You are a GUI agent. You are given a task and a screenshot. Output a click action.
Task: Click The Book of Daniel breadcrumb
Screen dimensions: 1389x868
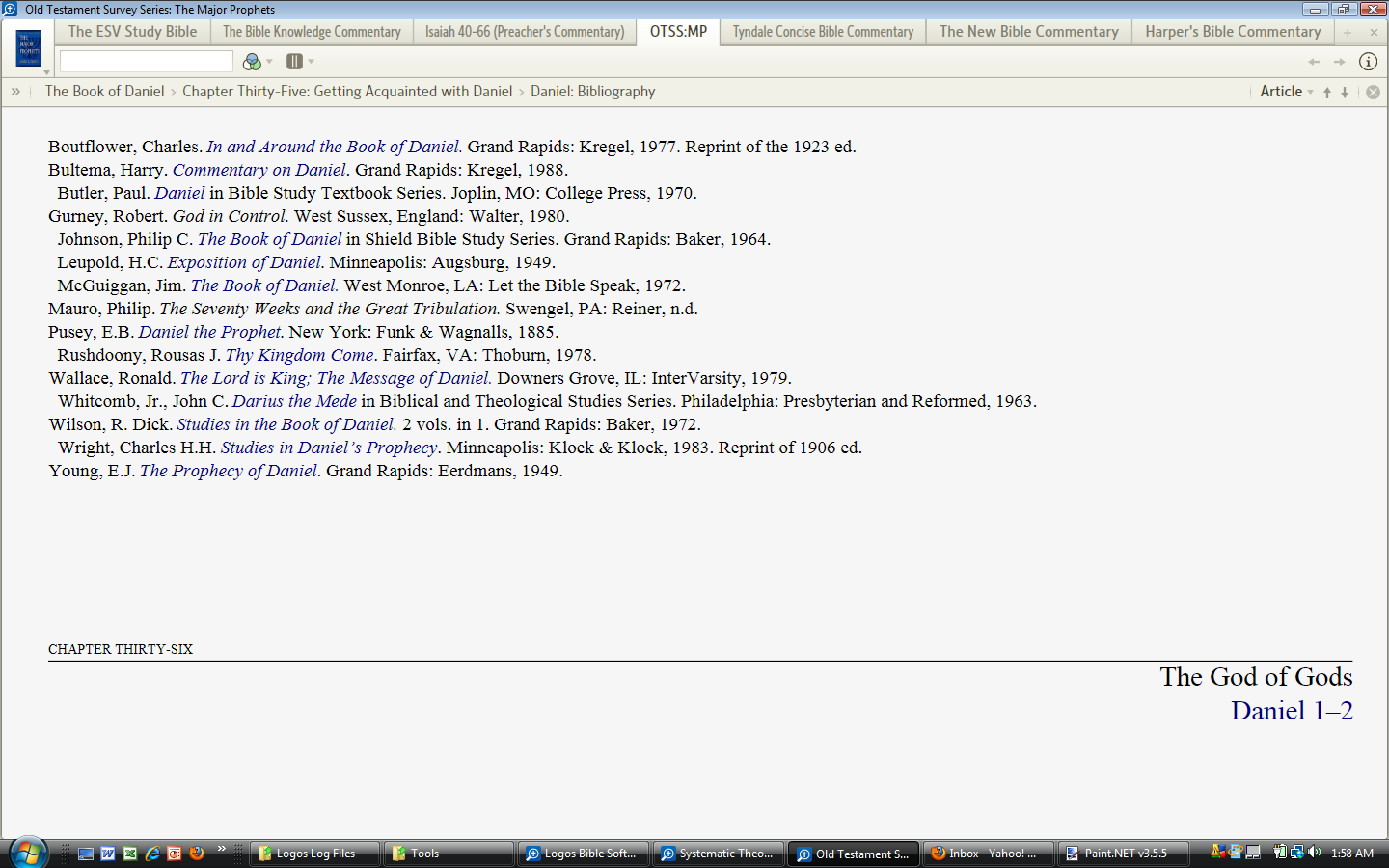point(105,92)
